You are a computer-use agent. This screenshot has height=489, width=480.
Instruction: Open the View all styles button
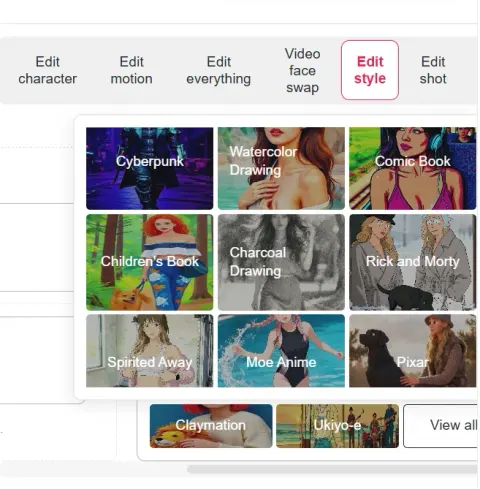point(441,426)
